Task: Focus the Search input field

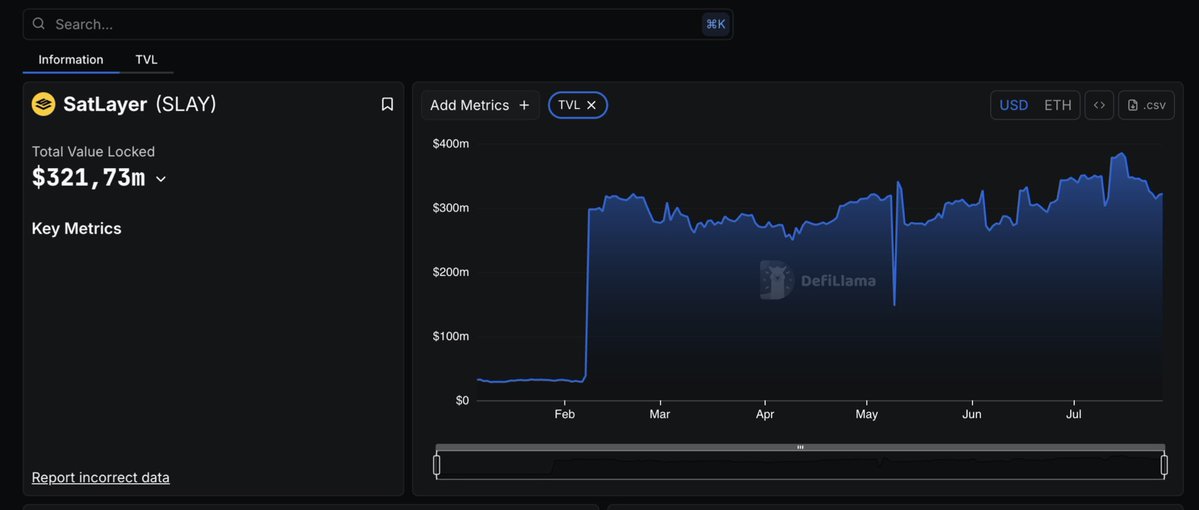Action: coord(377,24)
